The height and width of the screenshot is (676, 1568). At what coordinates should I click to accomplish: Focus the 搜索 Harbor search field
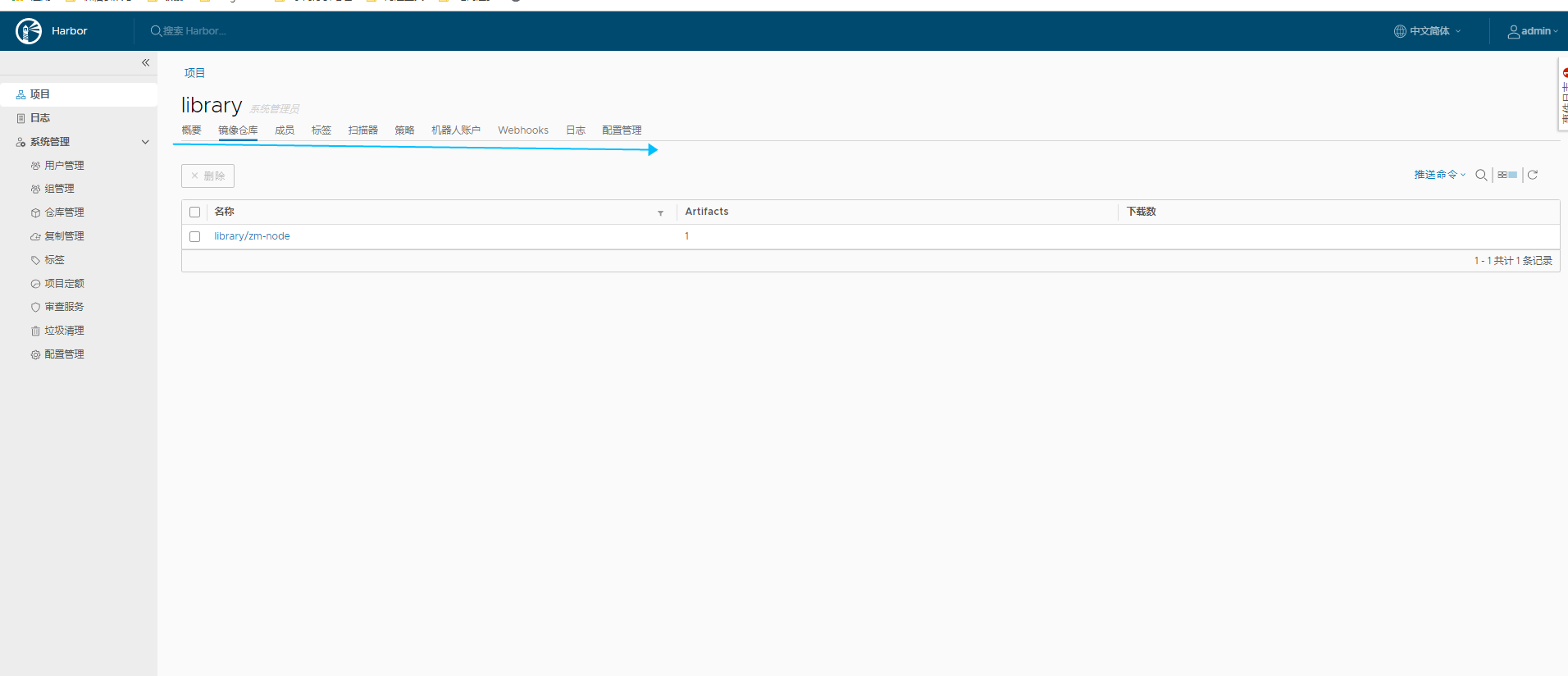click(194, 31)
